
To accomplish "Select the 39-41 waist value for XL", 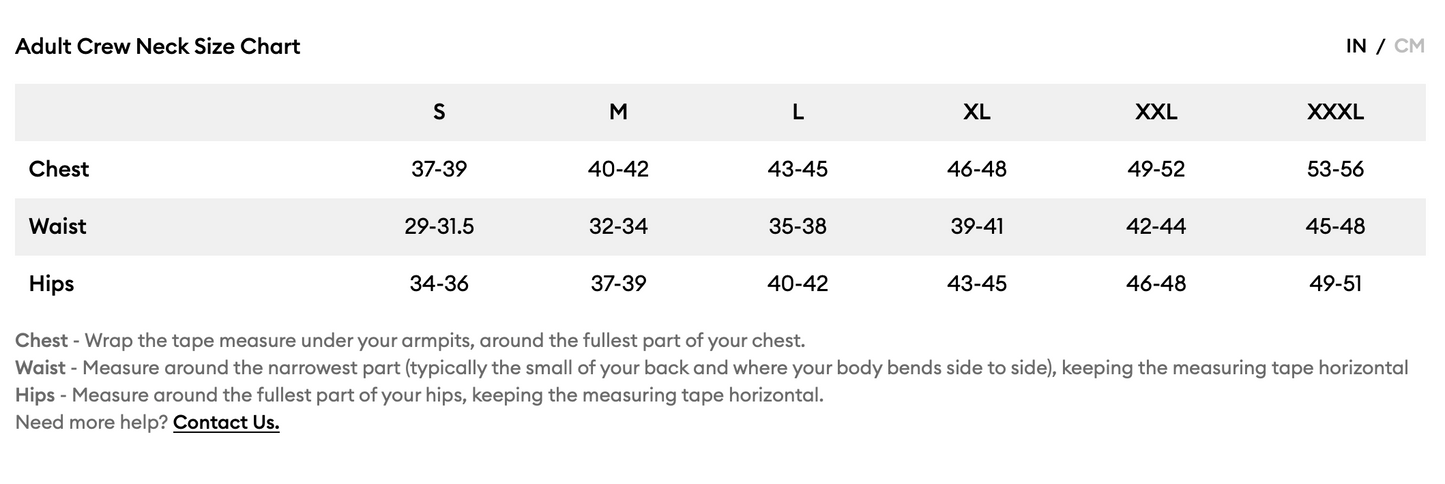I will point(977,226).
